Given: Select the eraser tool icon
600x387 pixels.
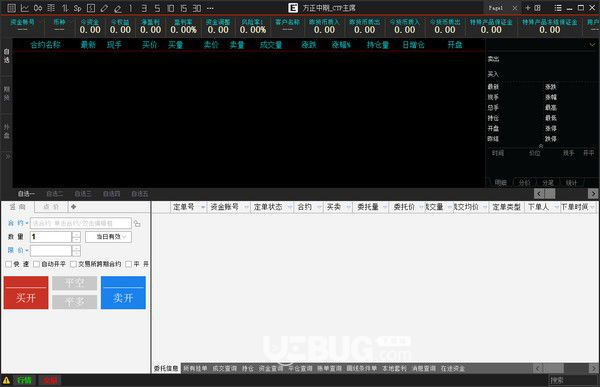Looking at the screenshot, I should (118, 8).
